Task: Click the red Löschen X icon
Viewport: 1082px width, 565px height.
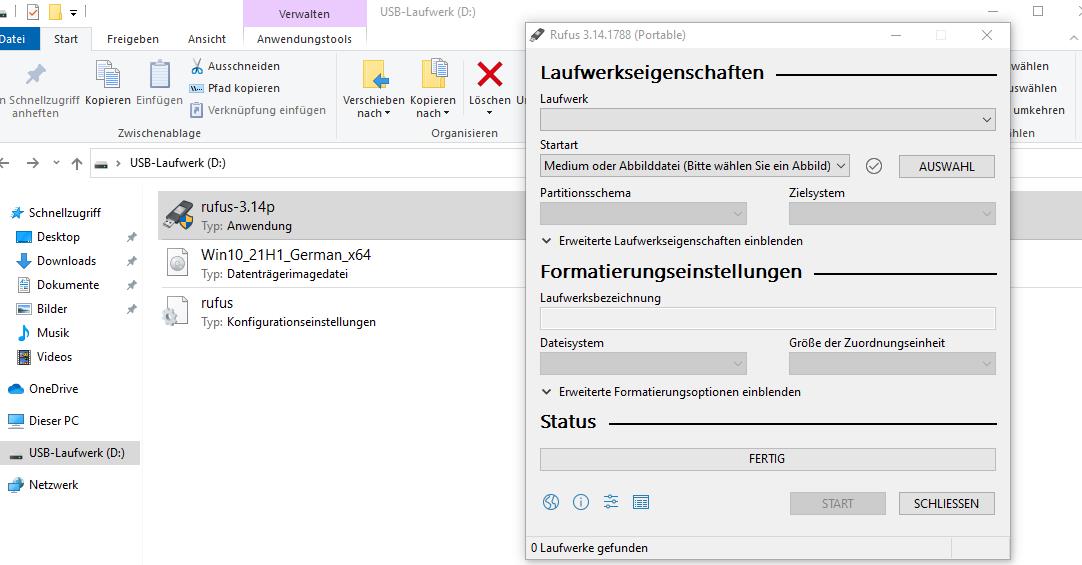Action: pos(490,74)
